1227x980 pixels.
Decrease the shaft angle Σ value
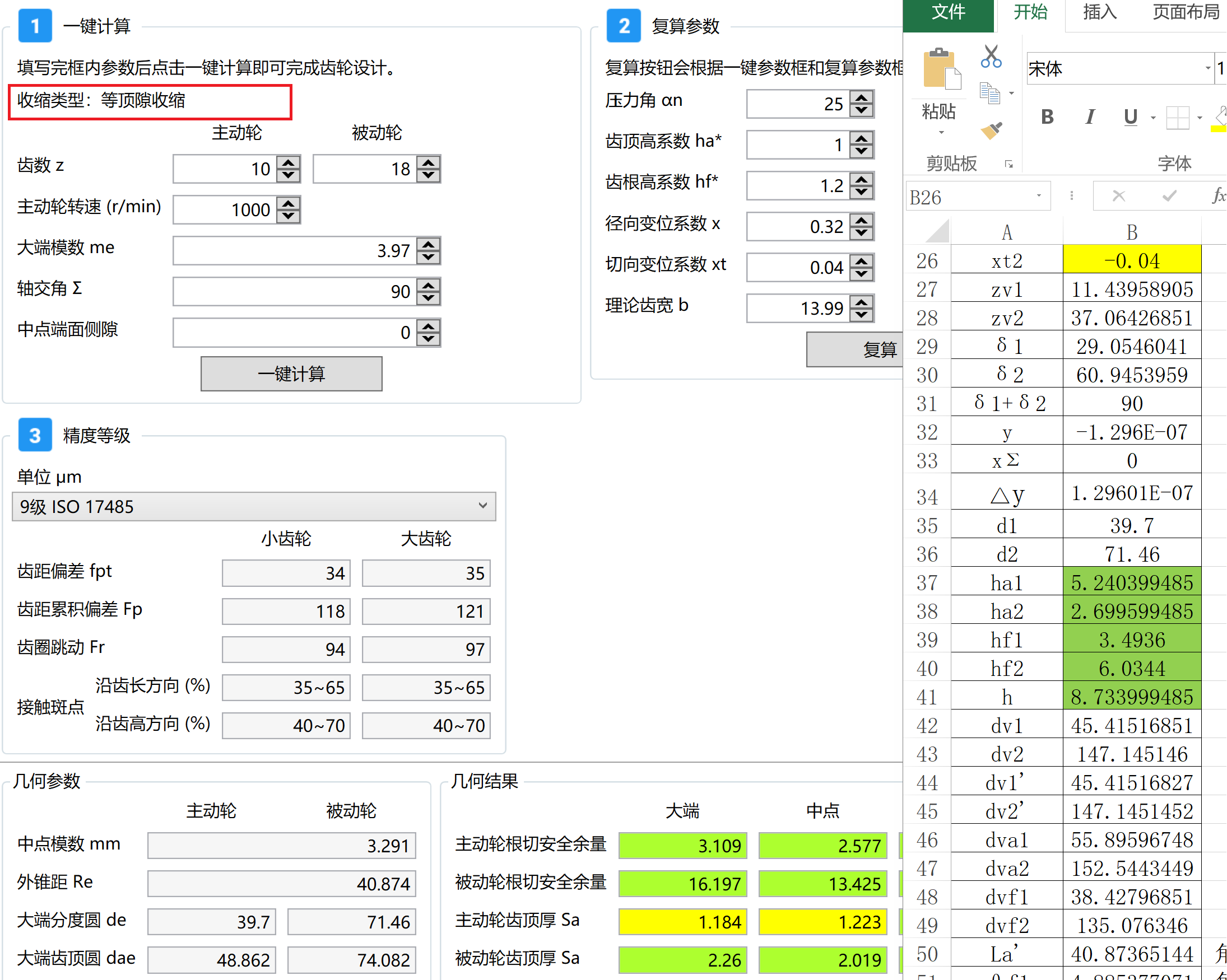pos(428,298)
